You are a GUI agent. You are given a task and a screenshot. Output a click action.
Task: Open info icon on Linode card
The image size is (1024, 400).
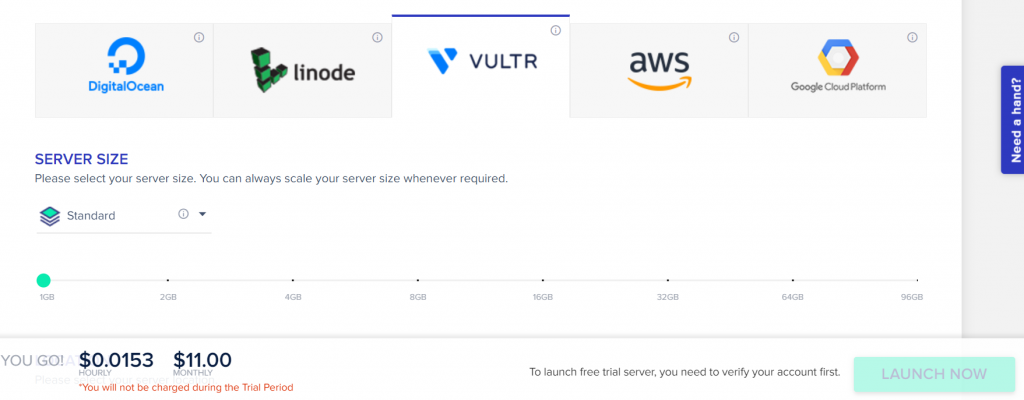click(x=377, y=37)
